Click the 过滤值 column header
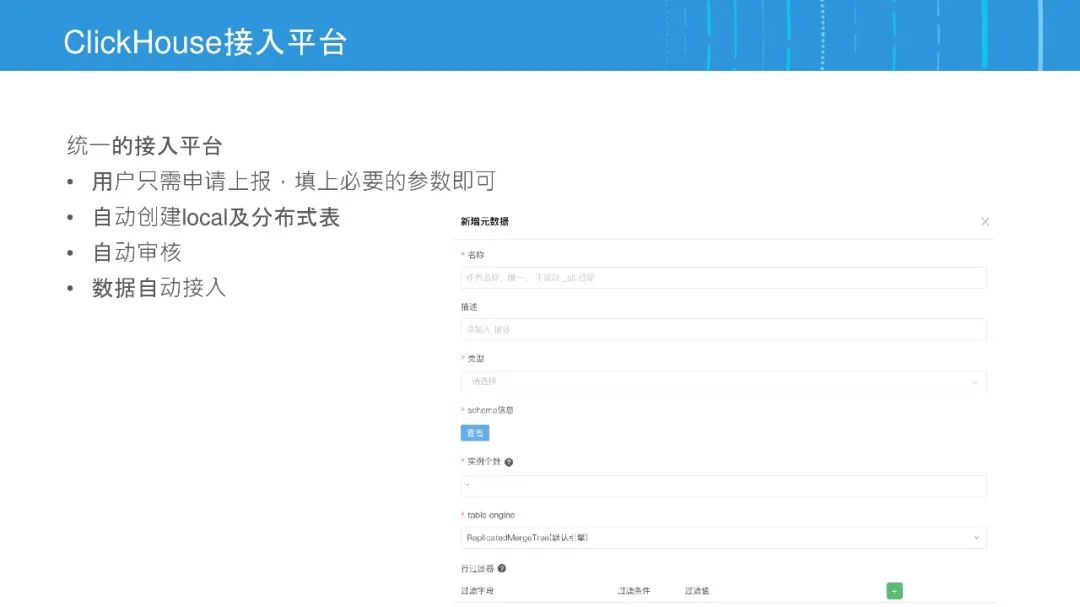 (x=697, y=591)
